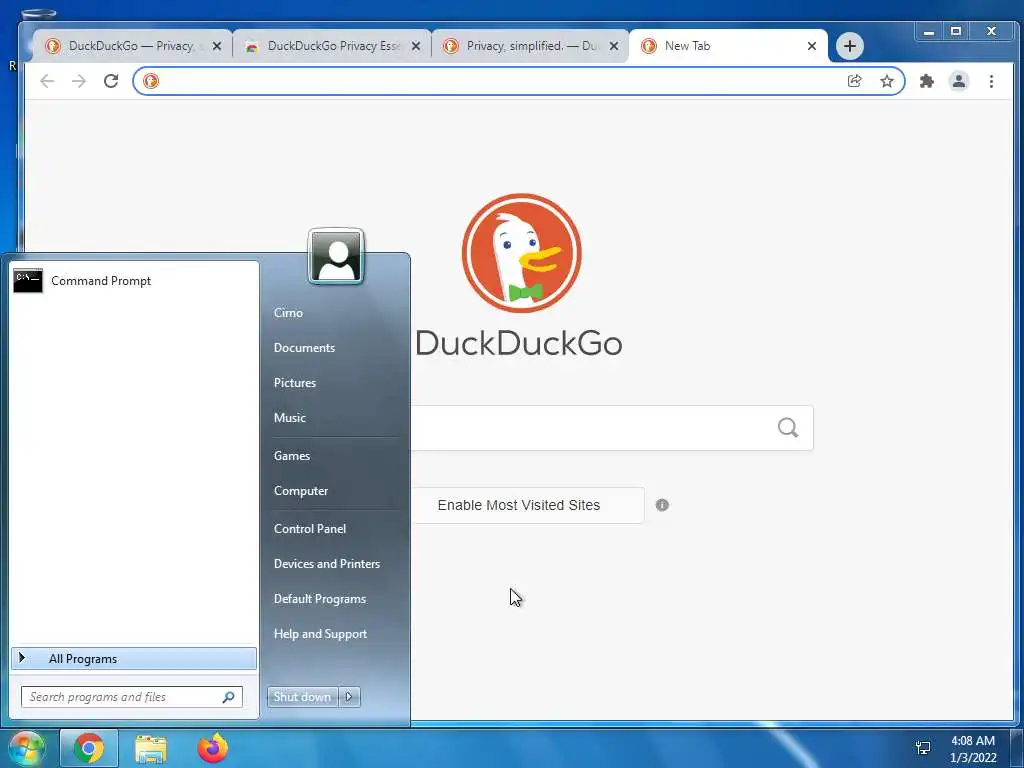Screen dimensions: 1024x768
Task: Open Games from the Start menu
Action: point(292,456)
